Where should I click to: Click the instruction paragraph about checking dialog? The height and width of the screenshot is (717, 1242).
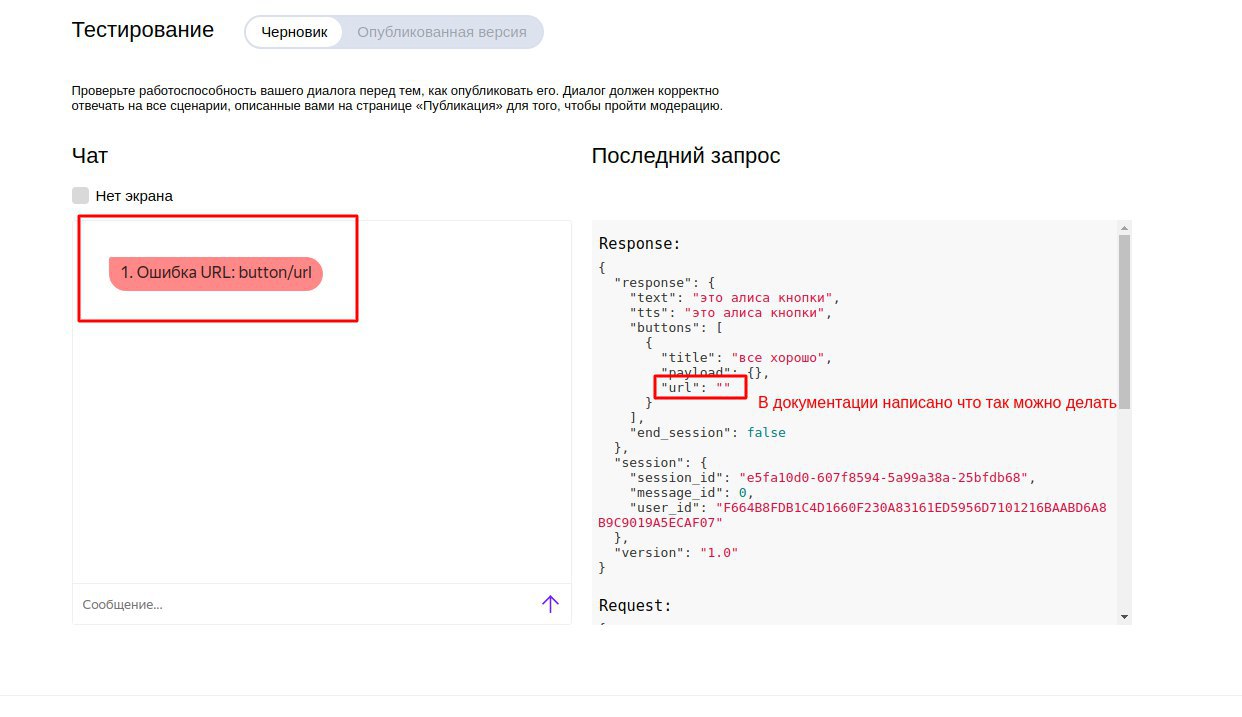397,98
